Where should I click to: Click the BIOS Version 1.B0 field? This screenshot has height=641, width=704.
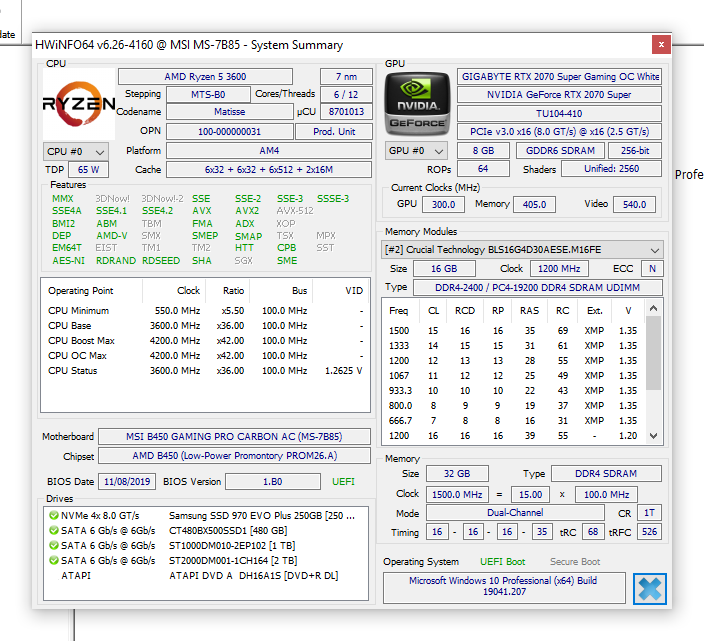[273, 482]
